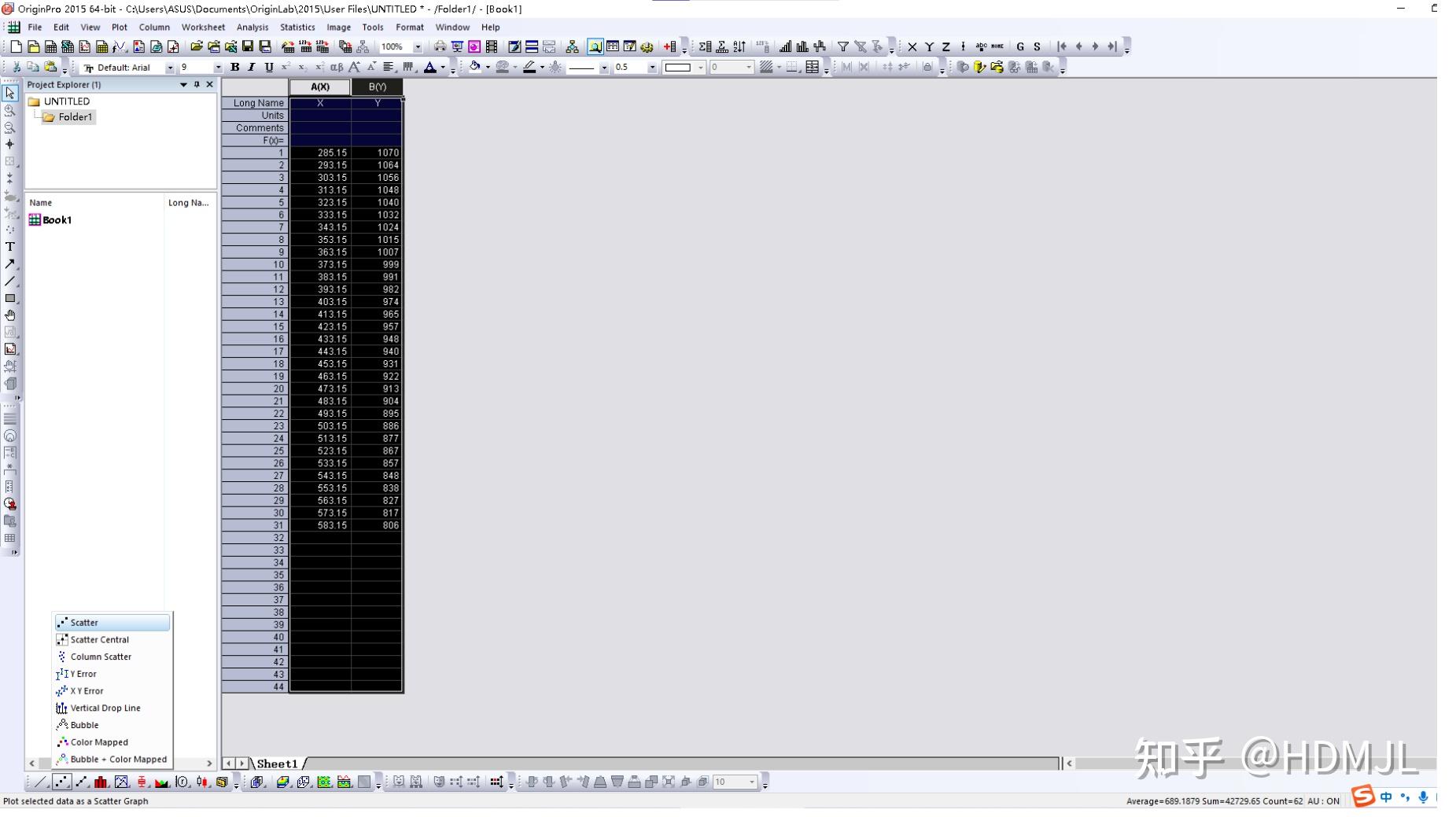The image size is (1456, 817).
Task: Click the Set as Grouping G icon
Action: 1020,47
